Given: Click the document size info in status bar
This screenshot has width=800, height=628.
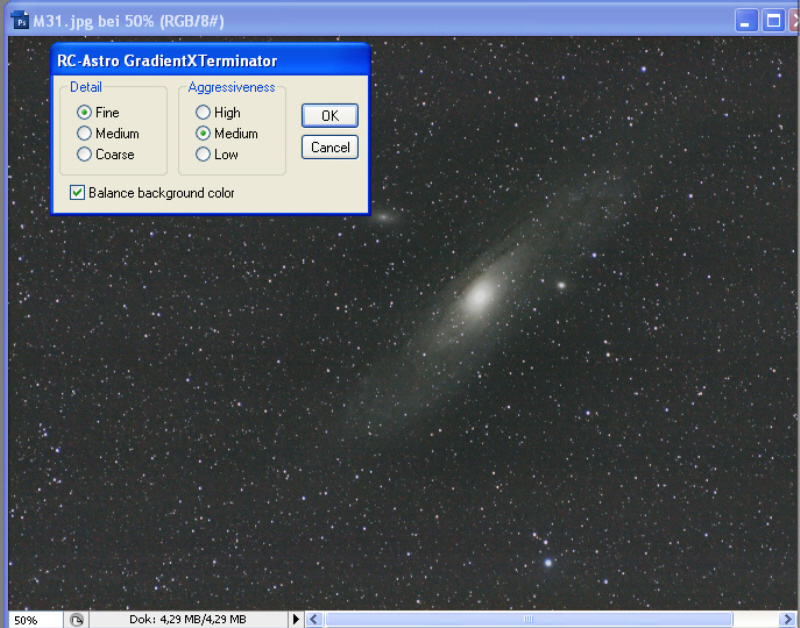Looking at the screenshot, I should pos(187,620).
